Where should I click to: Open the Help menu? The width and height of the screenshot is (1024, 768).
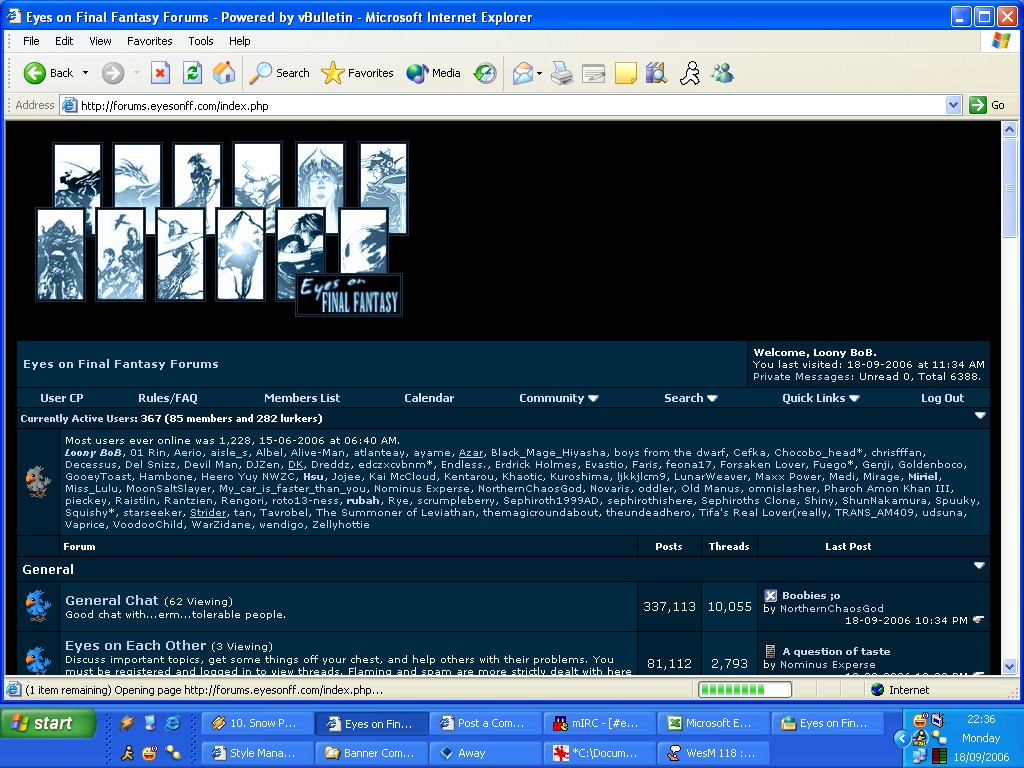point(239,40)
